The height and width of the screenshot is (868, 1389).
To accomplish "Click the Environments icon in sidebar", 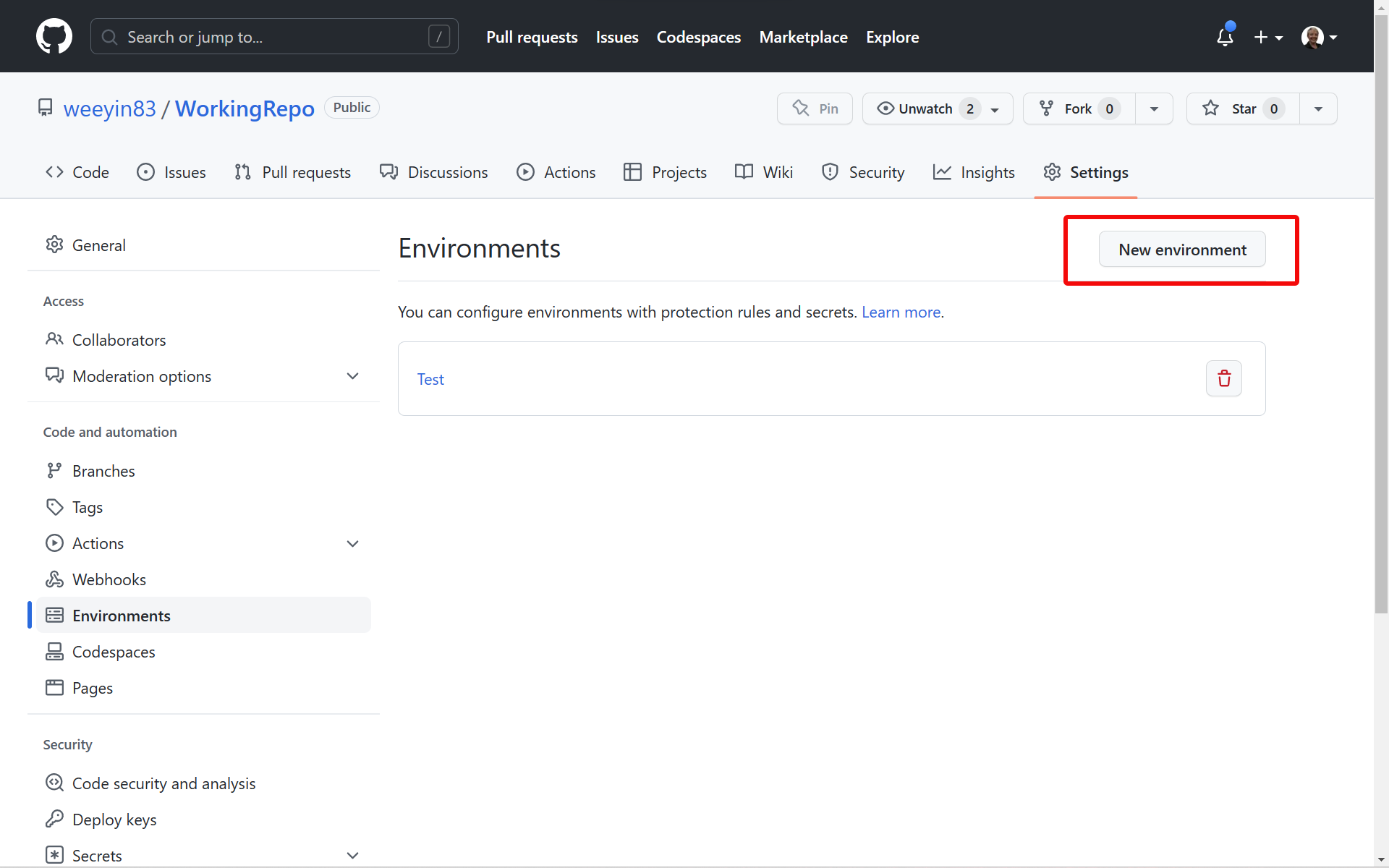I will (x=54, y=615).
